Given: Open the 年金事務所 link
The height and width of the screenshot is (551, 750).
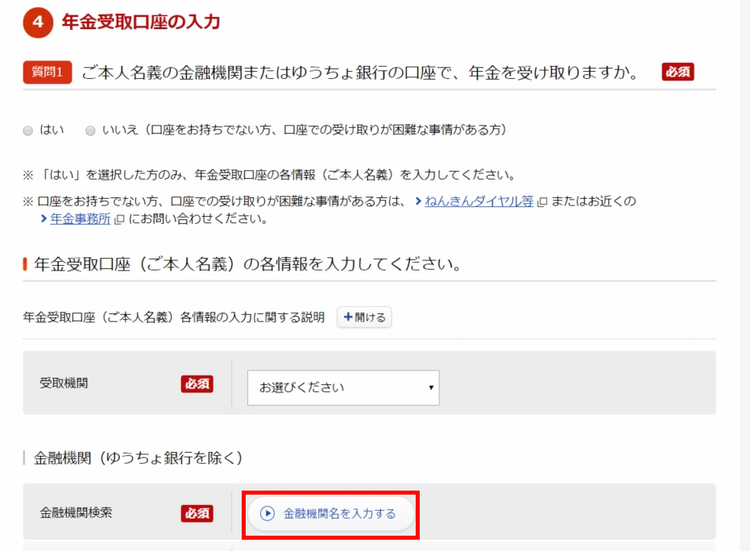Looking at the screenshot, I should (x=80, y=219).
